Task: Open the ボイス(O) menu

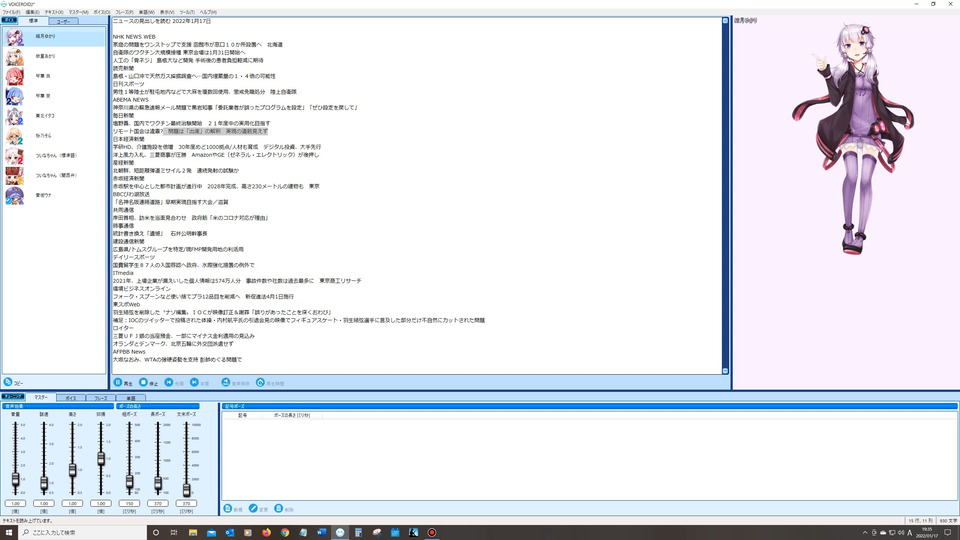Action: (102, 12)
